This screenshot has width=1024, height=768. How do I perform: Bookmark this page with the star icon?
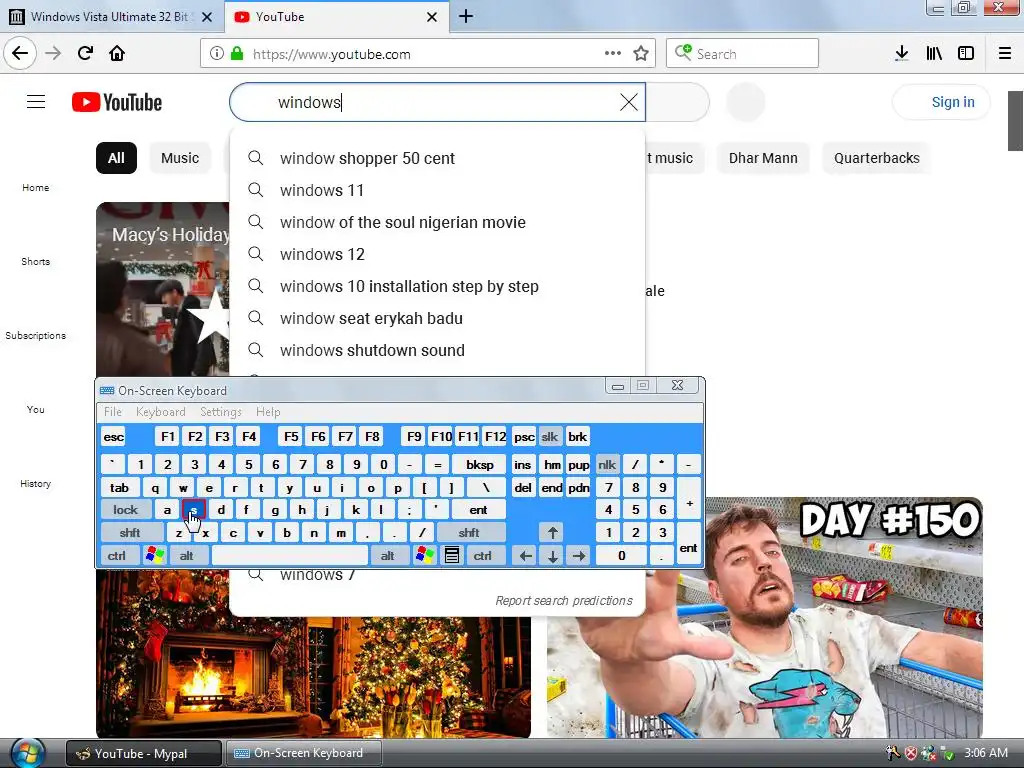(x=641, y=54)
